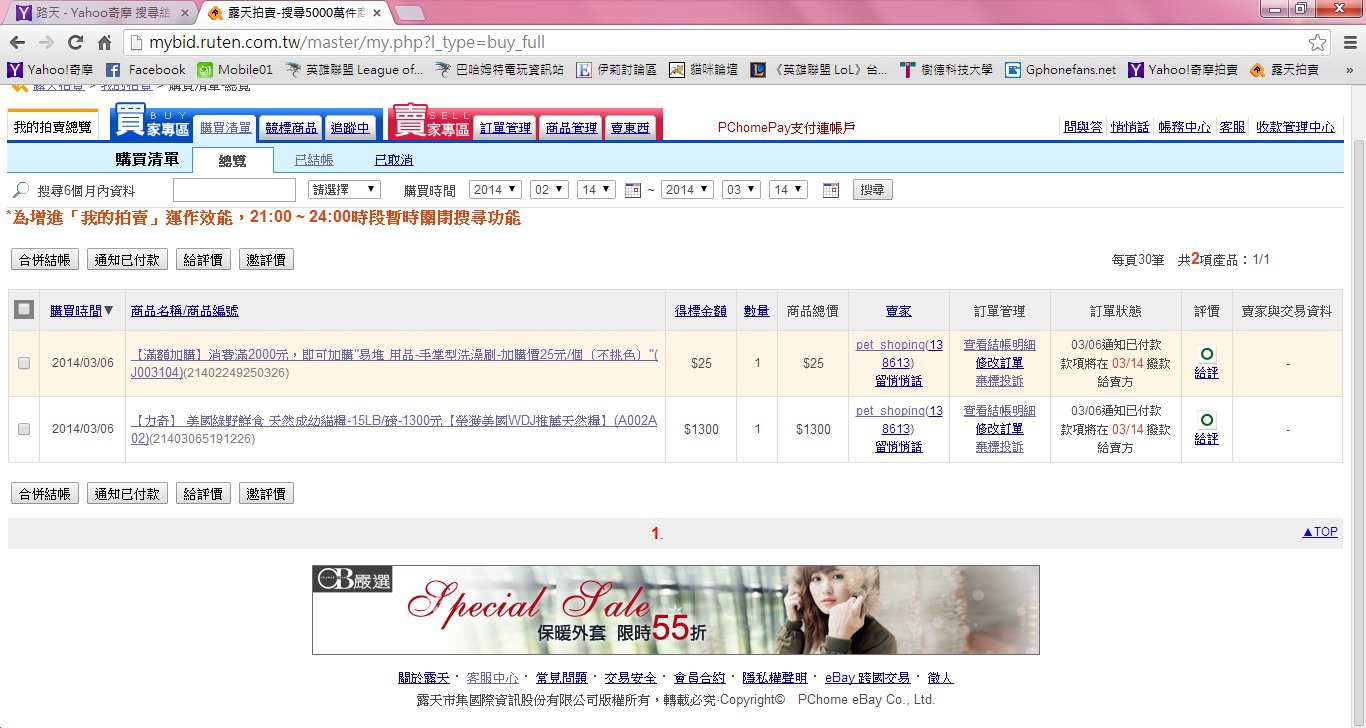Open the 樹德科技大學 bookmark
The image size is (1366, 728).
(x=947, y=70)
